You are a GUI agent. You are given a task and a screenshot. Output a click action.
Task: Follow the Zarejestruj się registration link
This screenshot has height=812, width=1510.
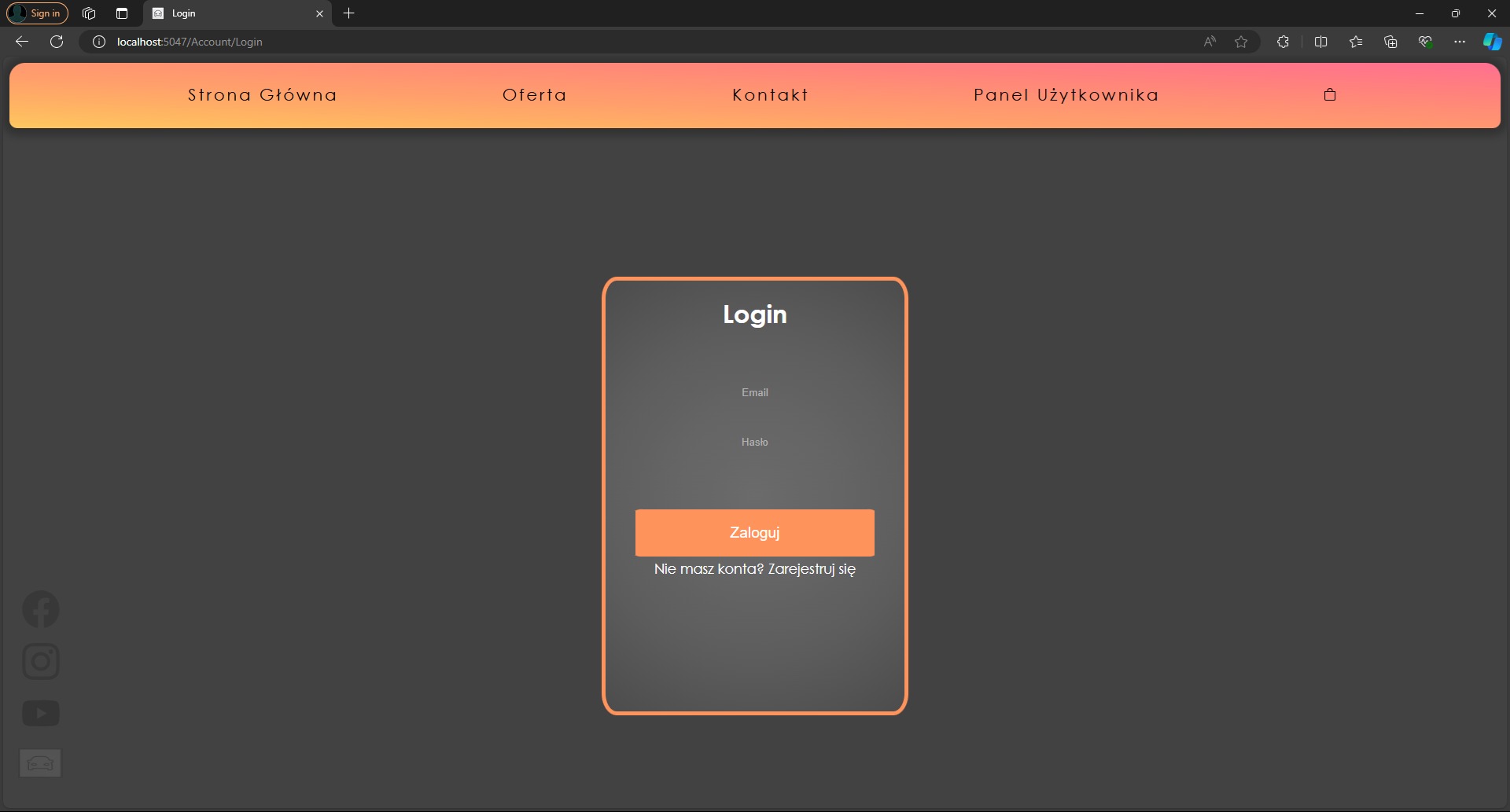click(x=811, y=569)
